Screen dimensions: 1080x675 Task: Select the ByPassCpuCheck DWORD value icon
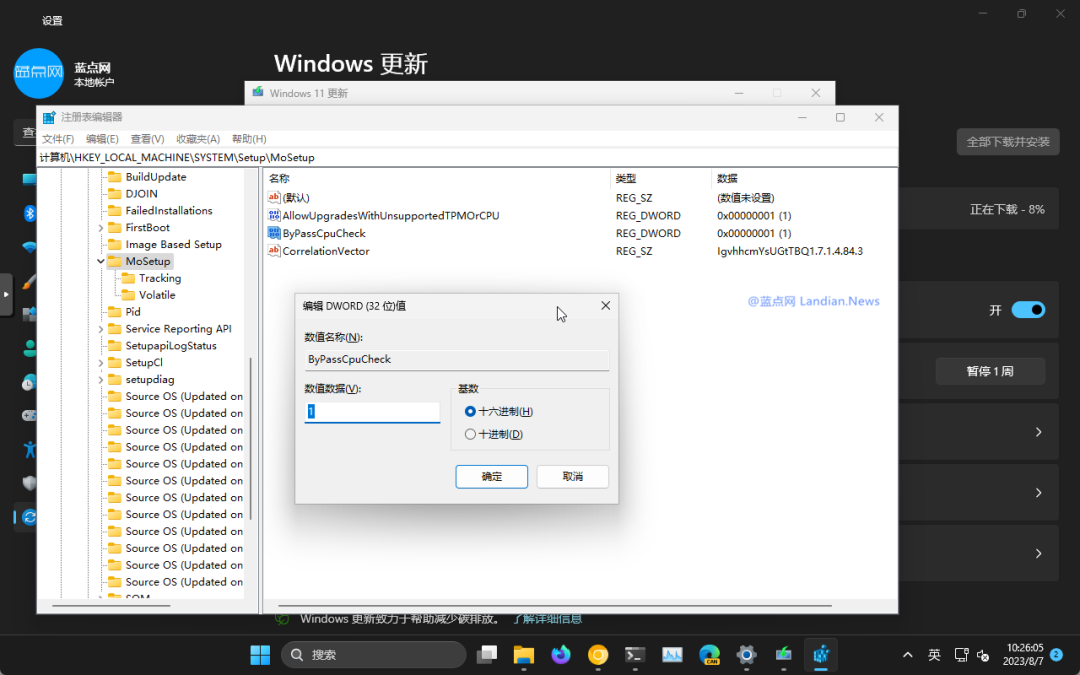point(274,233)
